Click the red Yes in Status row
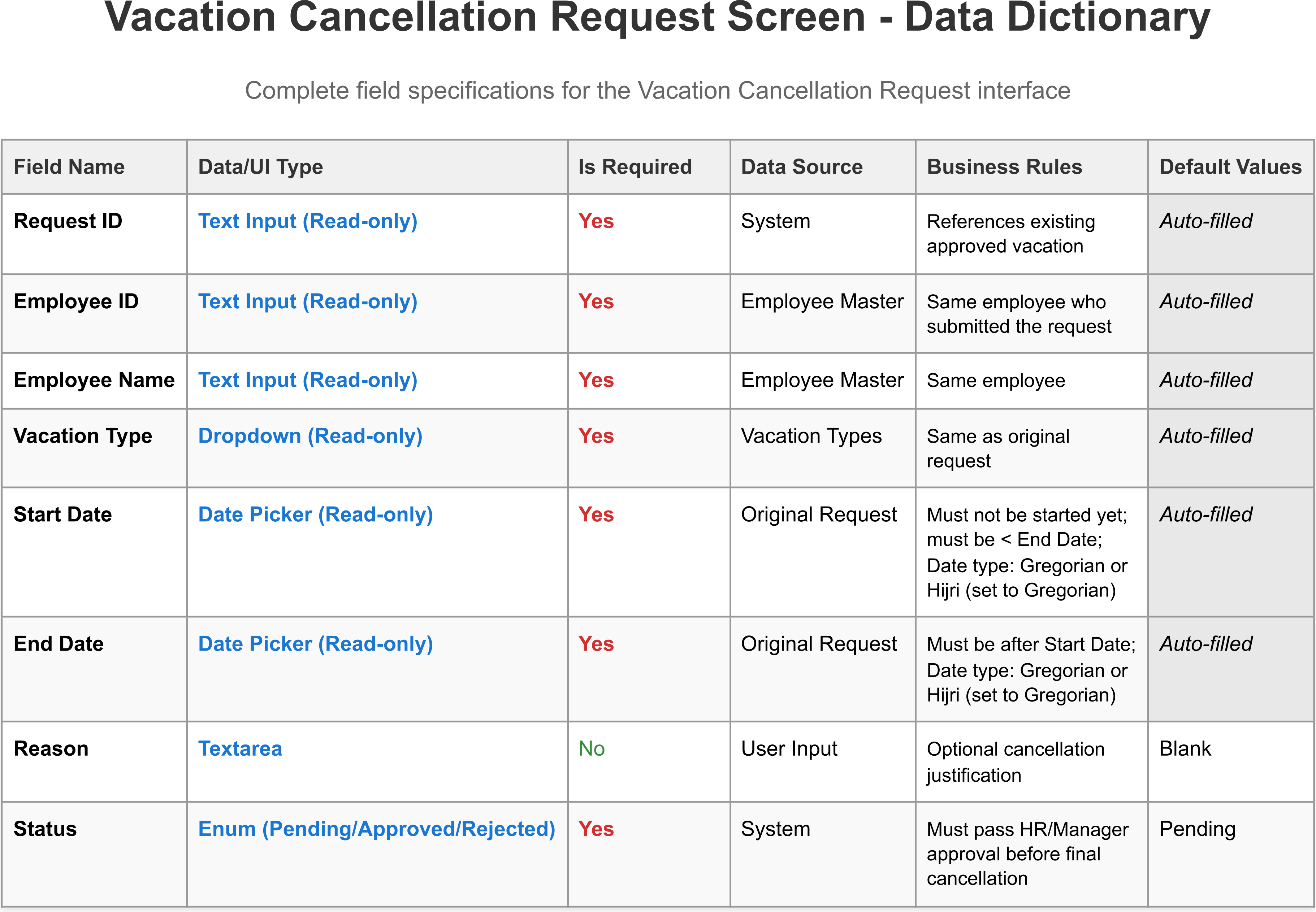This screenshot has width=1316, height=912. (x=596, y=829)
